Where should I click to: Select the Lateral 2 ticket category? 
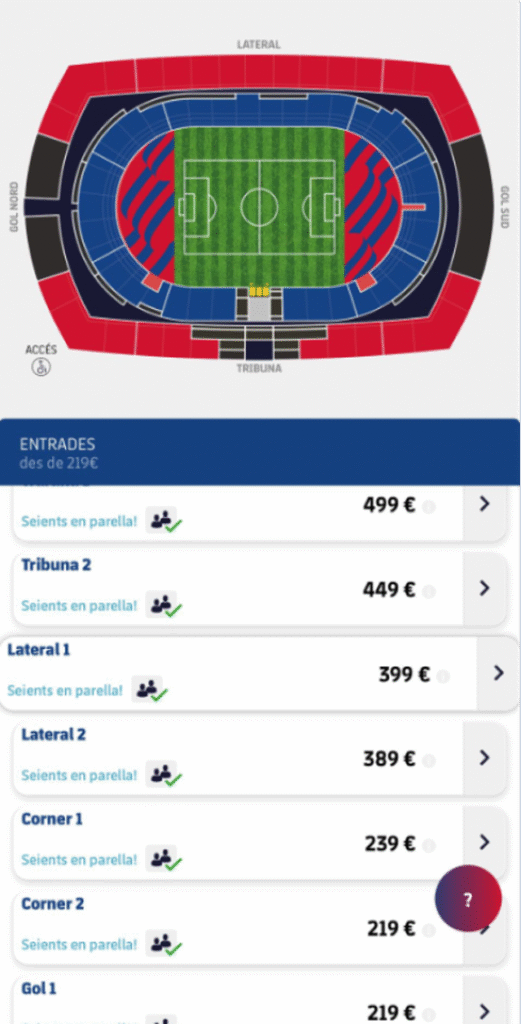(x=260, y=758)
